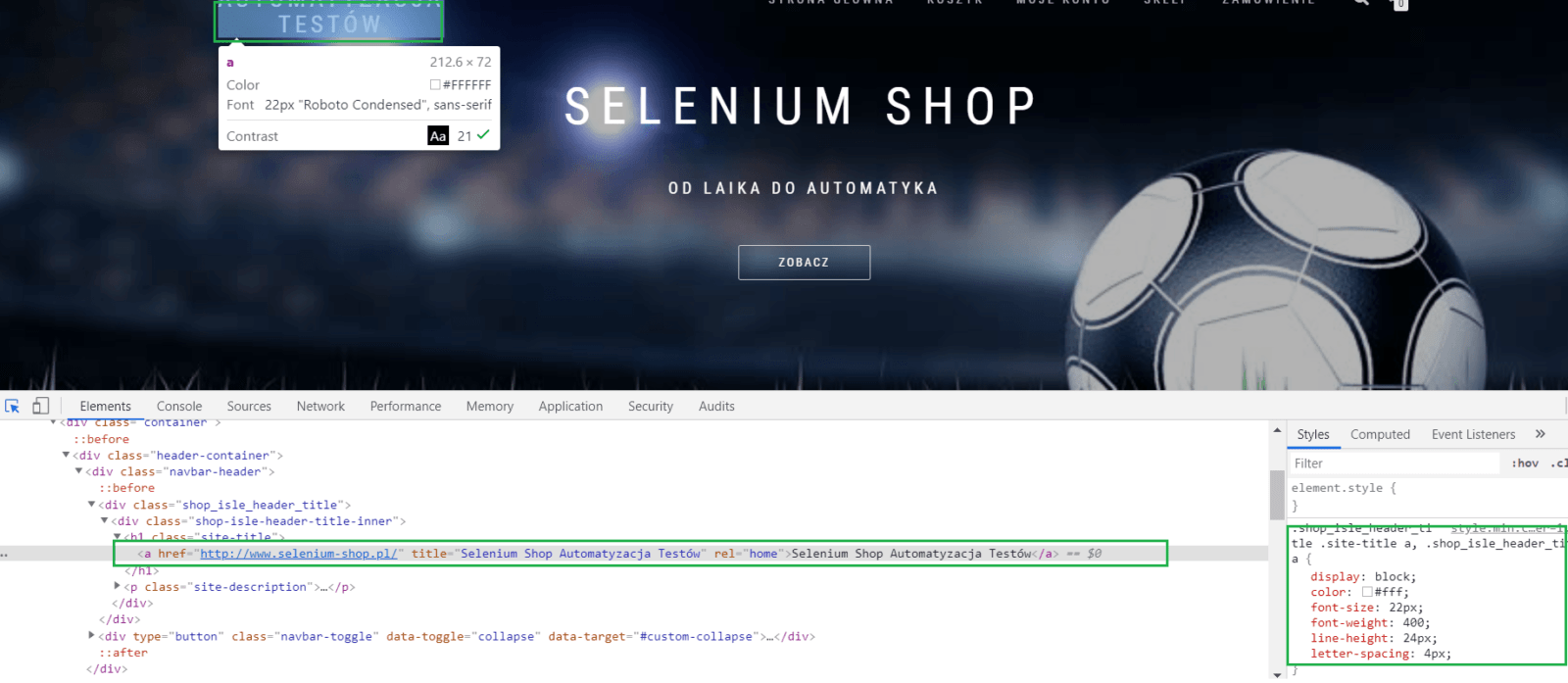
Task: Switch to the Console tab
Action: tap(179, 407)
